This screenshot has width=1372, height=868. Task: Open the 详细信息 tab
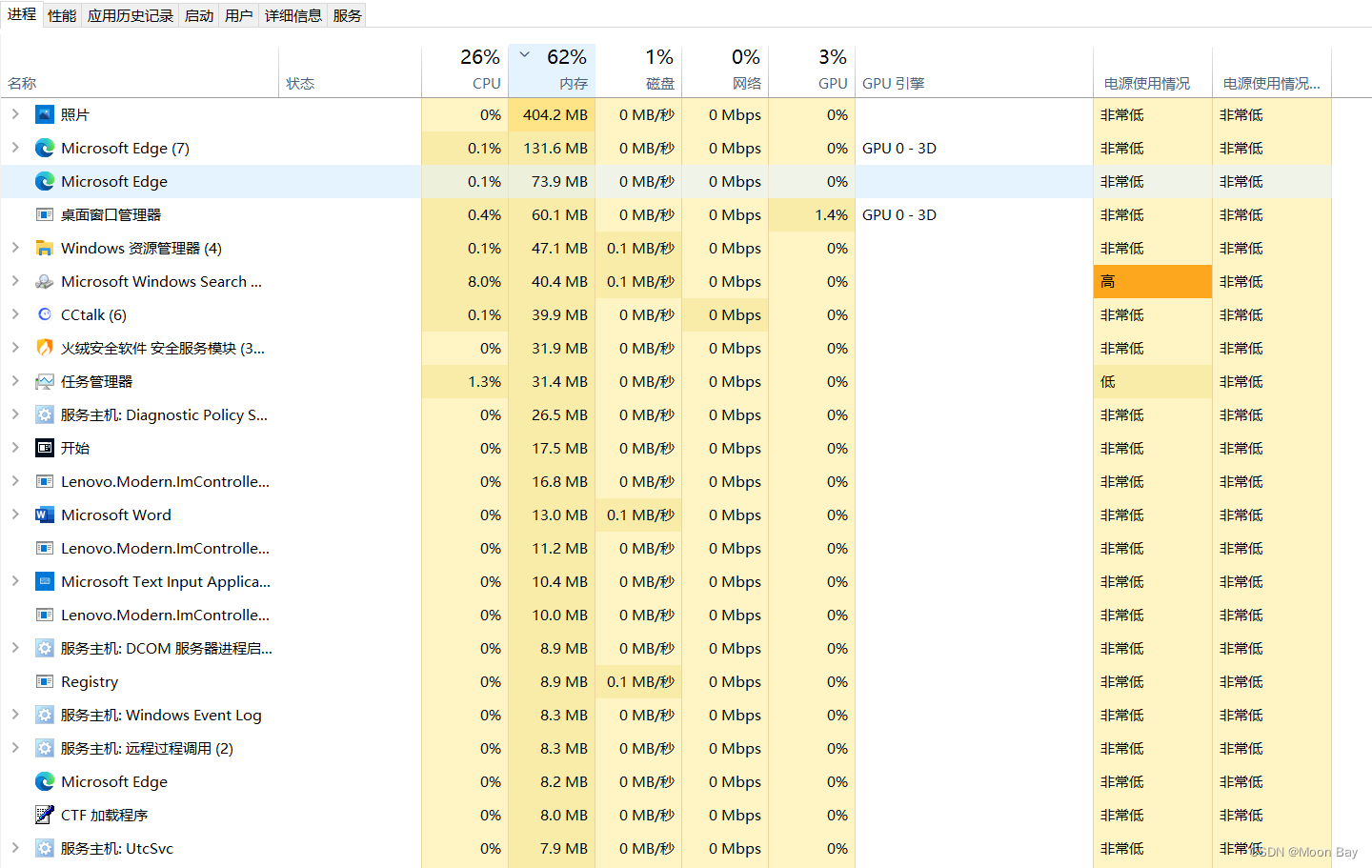pyautogui.click(x=293, y=15)
